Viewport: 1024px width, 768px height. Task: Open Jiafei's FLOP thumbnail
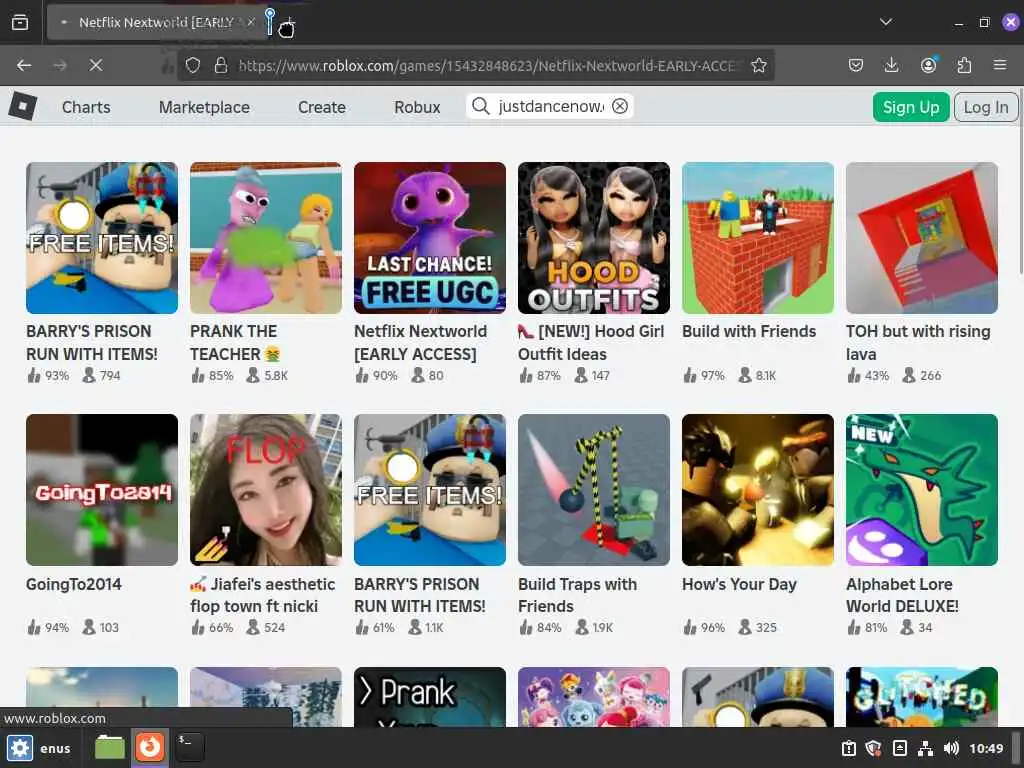click(x=266, y=490)
